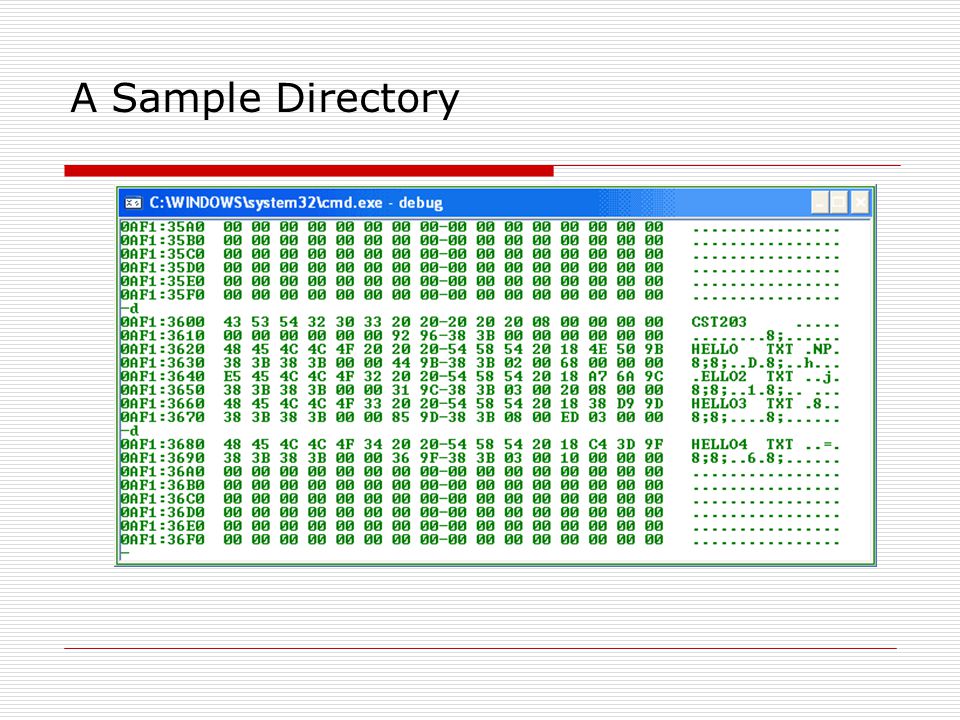The image size is (960, 720).
Task: Select address 0AF1:35B0 in the dump
Action: pos(162,241)
